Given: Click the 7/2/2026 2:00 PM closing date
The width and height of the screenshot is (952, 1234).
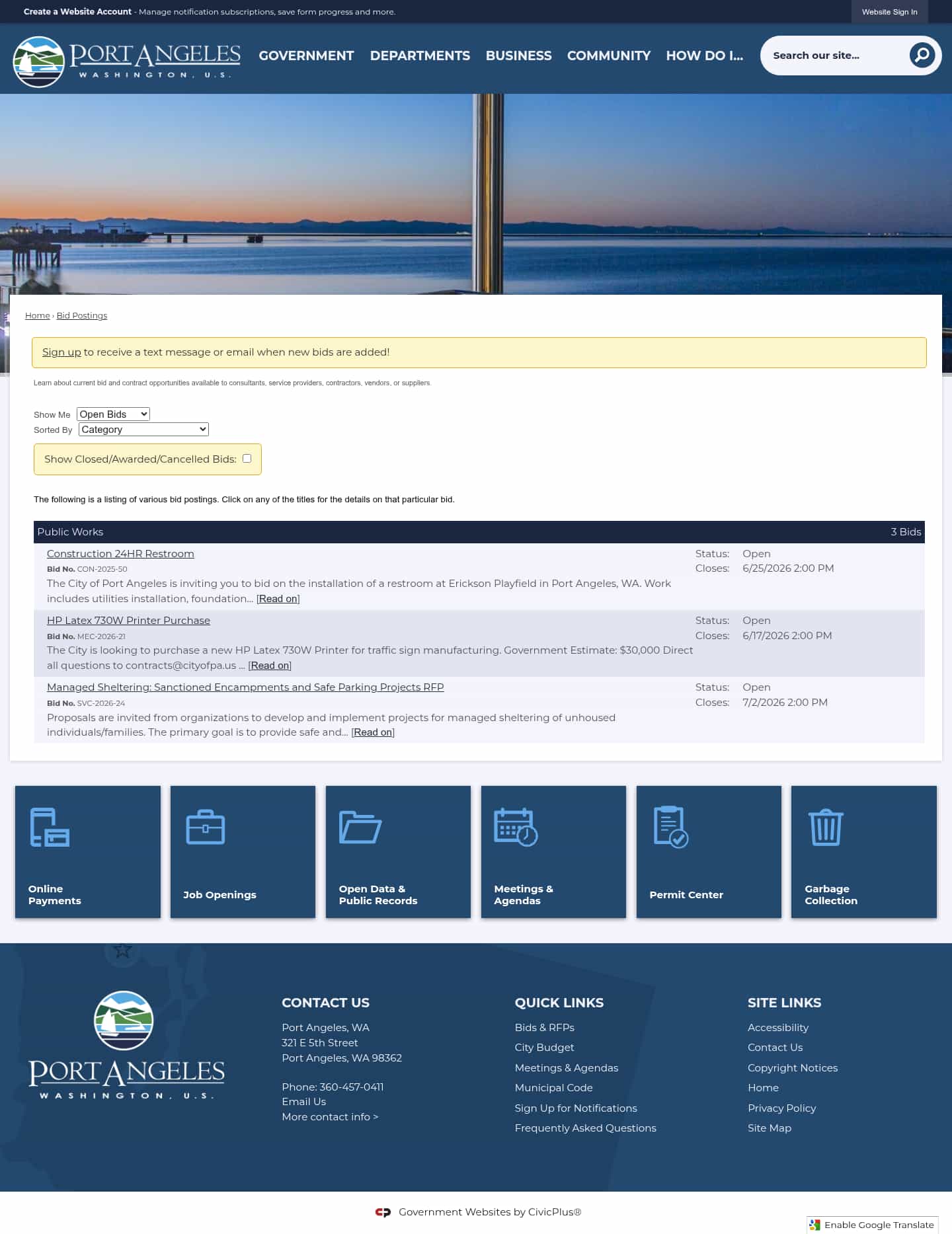Looking at the screenshot, I should pyautogui.click(x=785, y=703).
